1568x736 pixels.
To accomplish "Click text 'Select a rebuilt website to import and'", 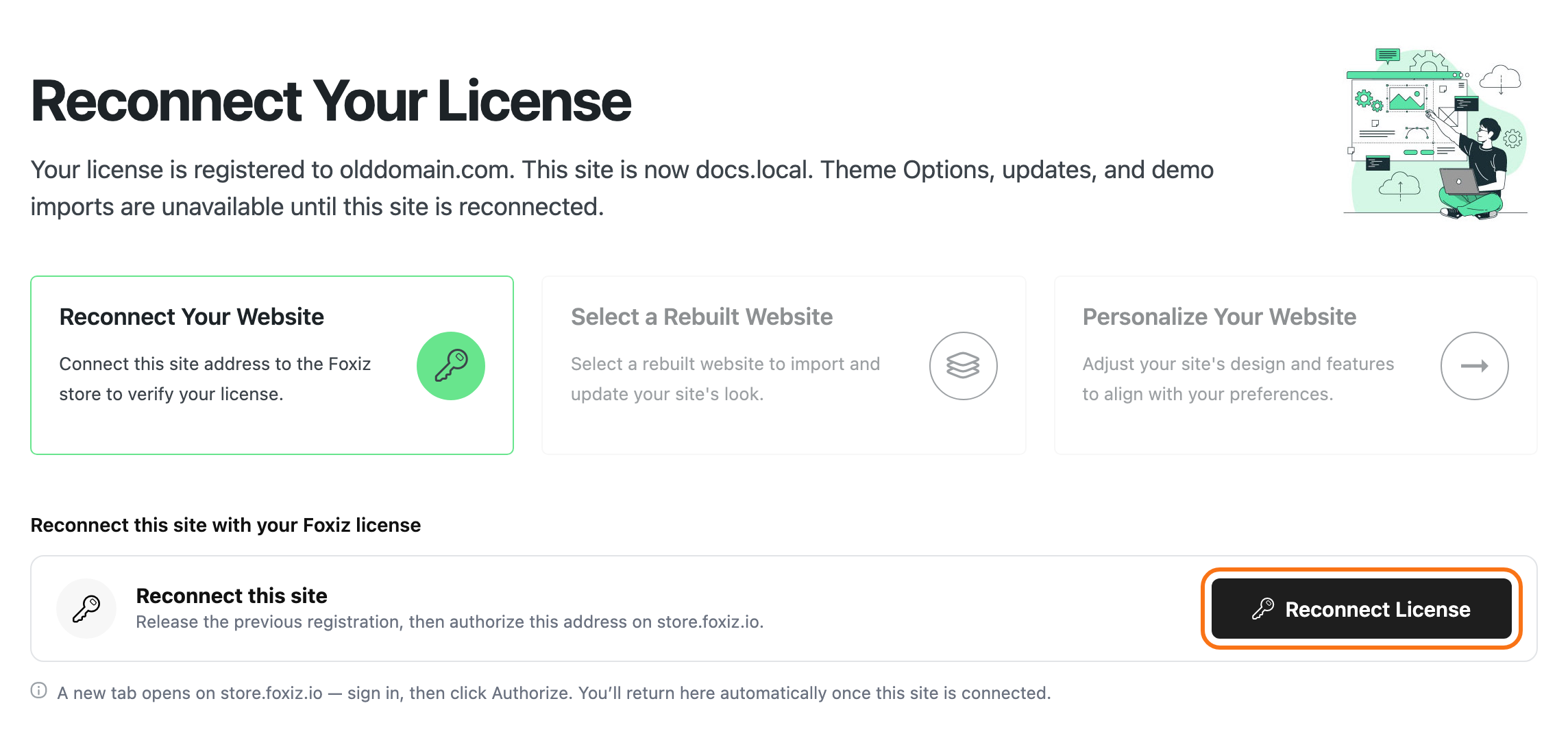I will 725,364.
